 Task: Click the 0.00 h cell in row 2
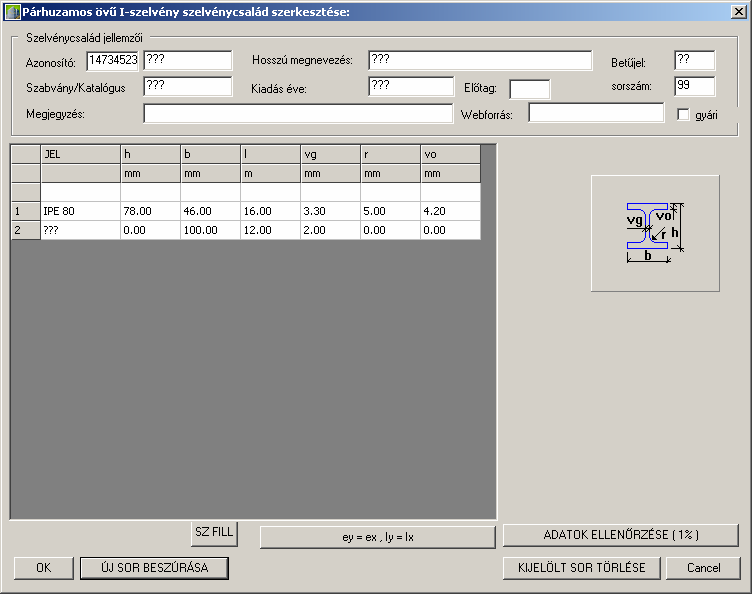click(x=151, y=230)
